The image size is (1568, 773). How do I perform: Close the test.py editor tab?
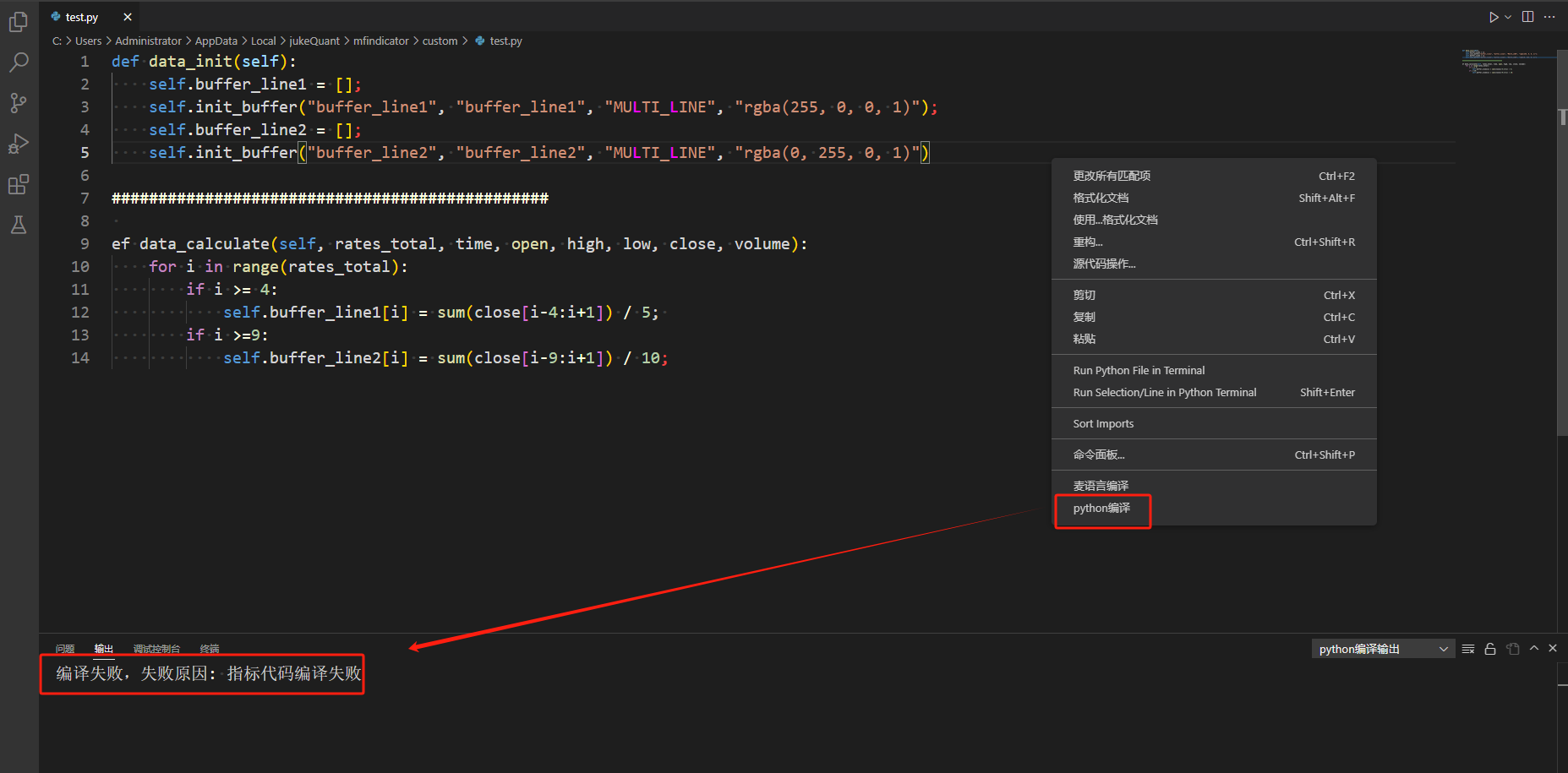click(x=128, y=17)
